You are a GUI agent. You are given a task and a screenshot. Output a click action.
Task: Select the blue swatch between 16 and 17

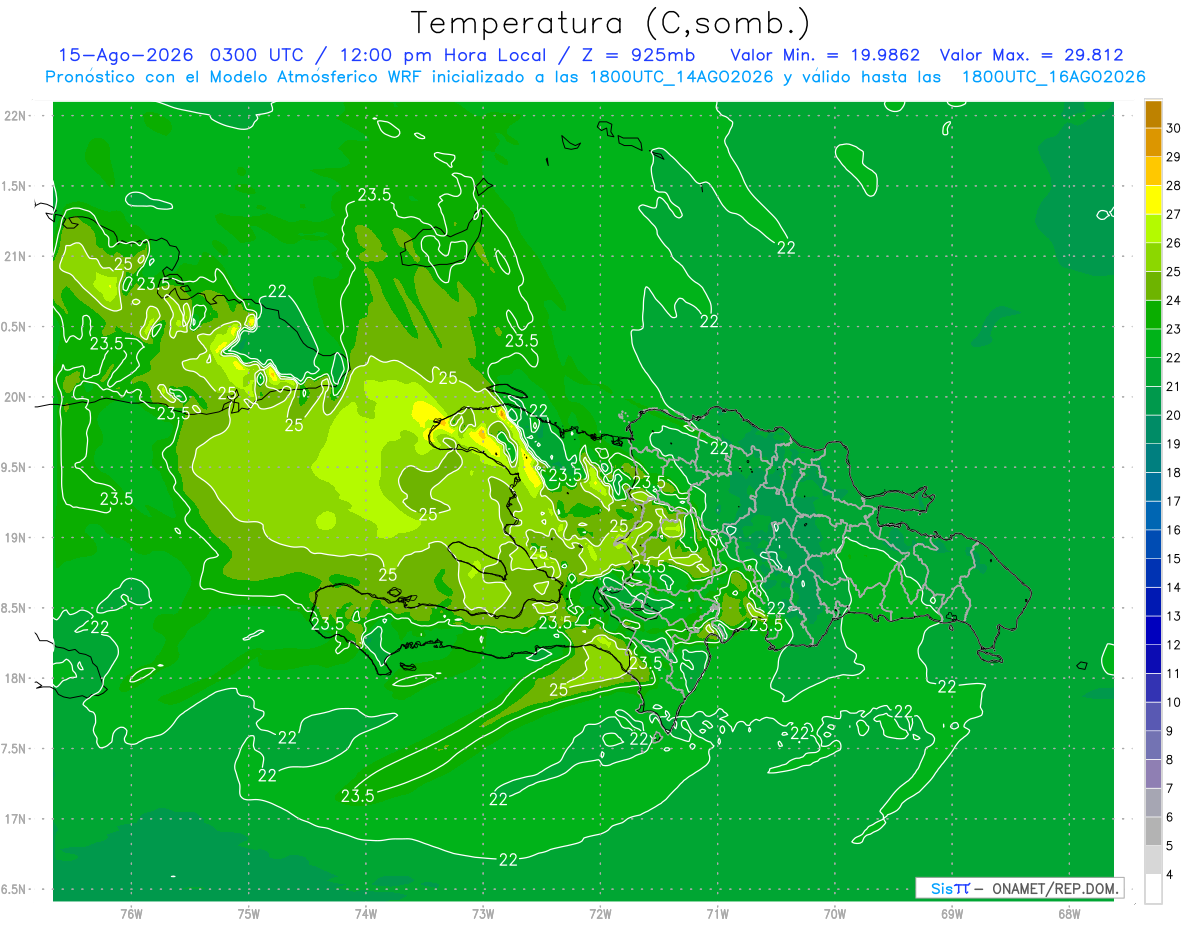[1153, 516]
